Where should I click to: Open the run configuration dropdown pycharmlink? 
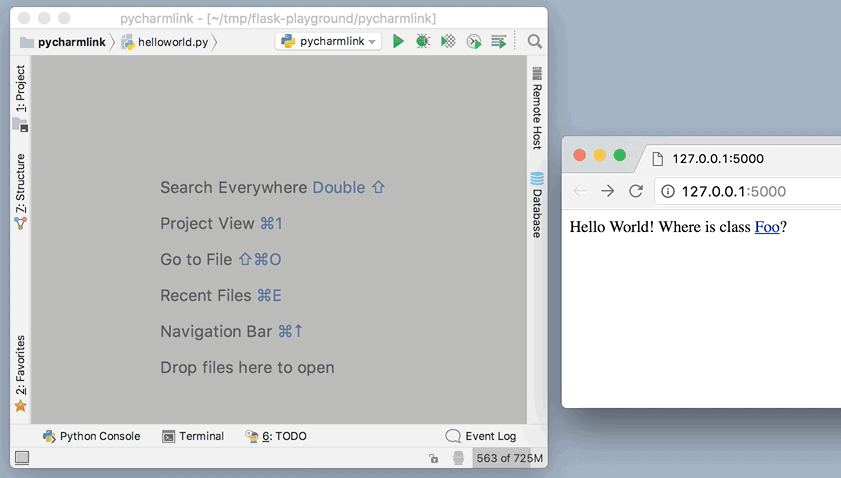(x=328, y=41)
